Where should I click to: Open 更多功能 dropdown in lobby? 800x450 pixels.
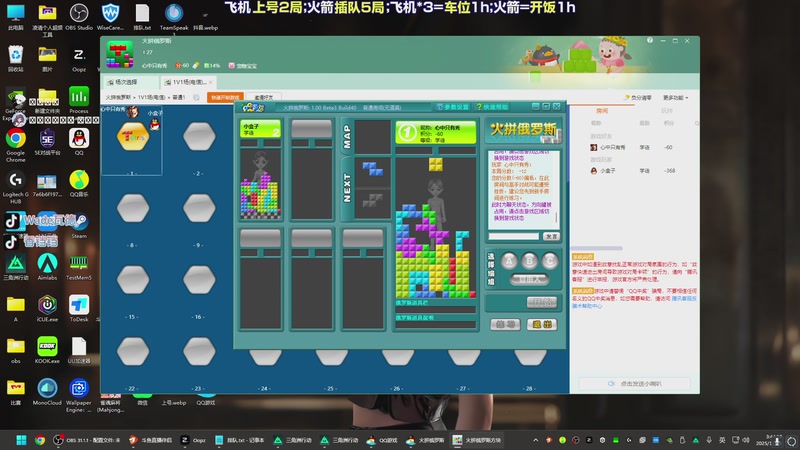pyautogui.click(x=676, y=97)
